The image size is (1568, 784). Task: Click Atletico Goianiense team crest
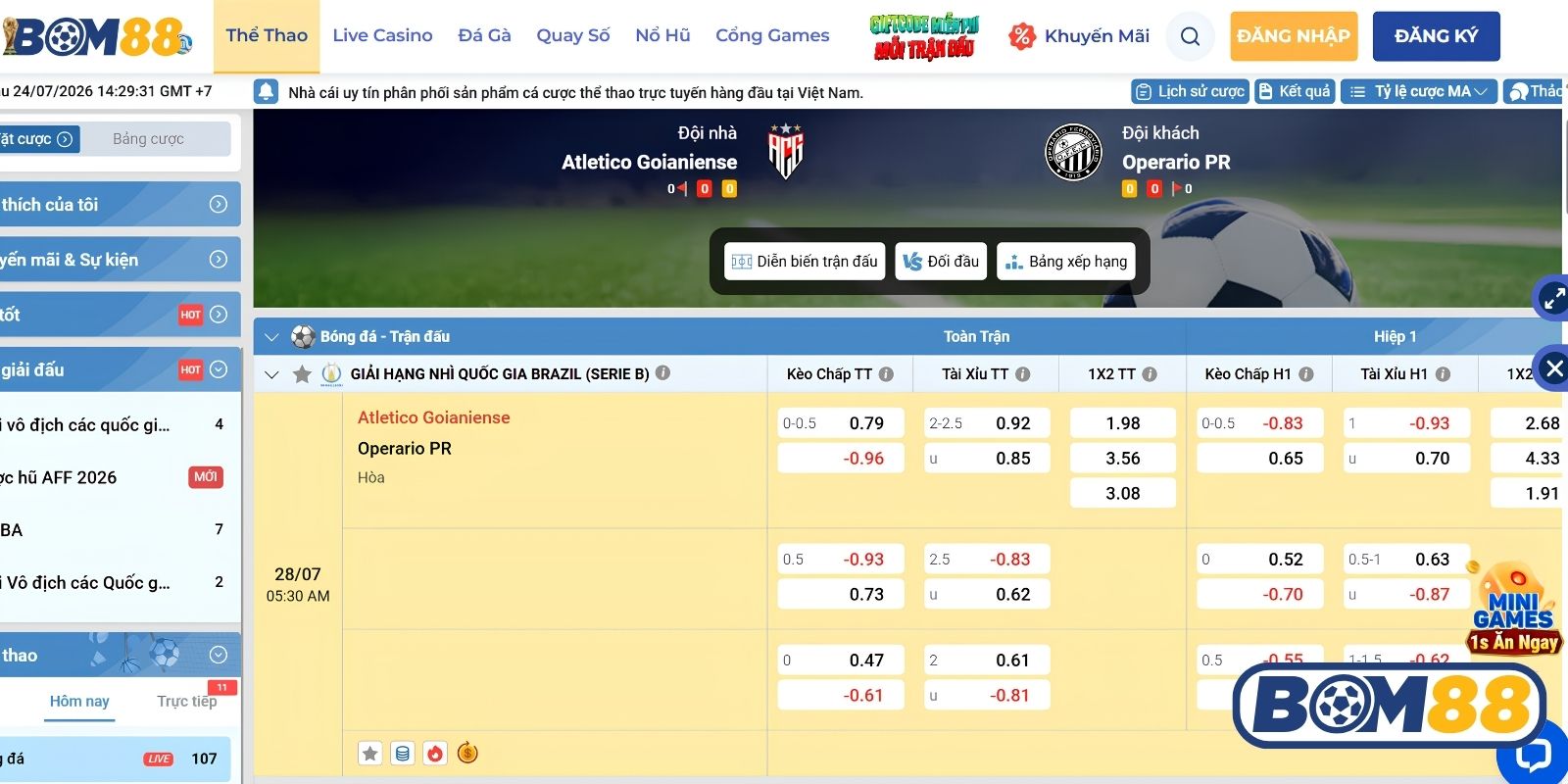click(786, 151)
